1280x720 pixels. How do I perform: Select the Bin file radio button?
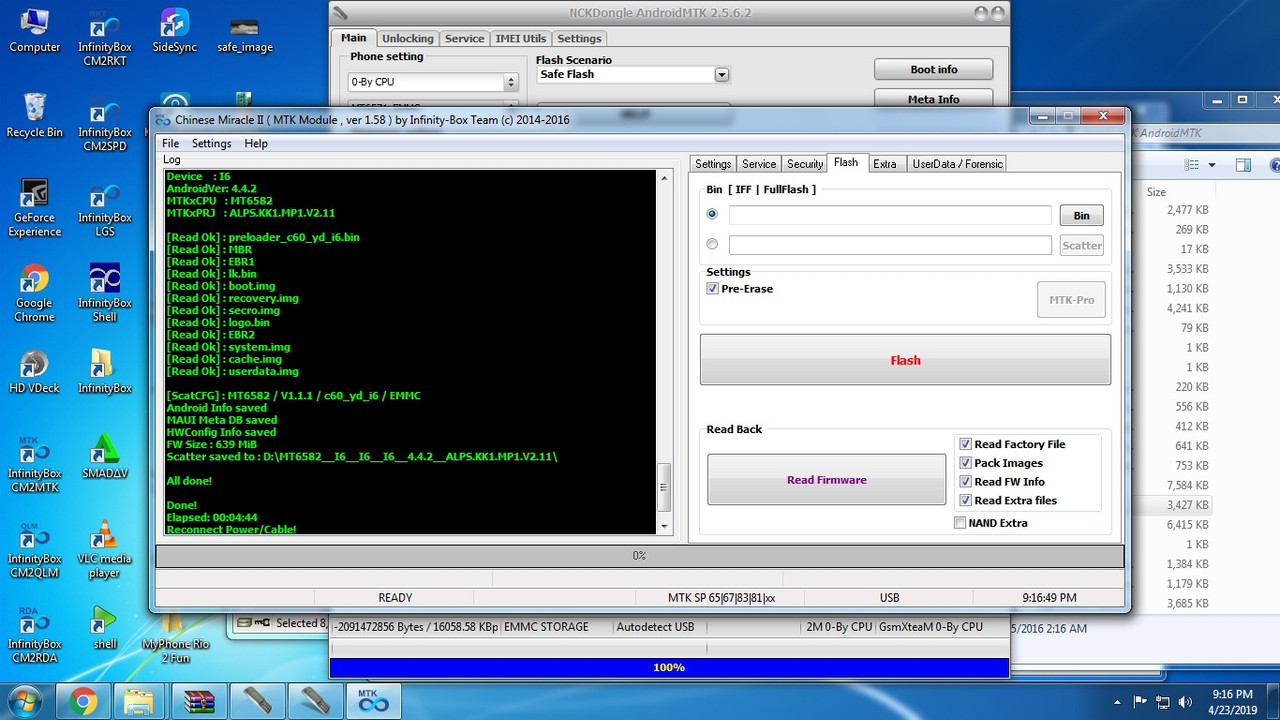[x=712, y=214]
